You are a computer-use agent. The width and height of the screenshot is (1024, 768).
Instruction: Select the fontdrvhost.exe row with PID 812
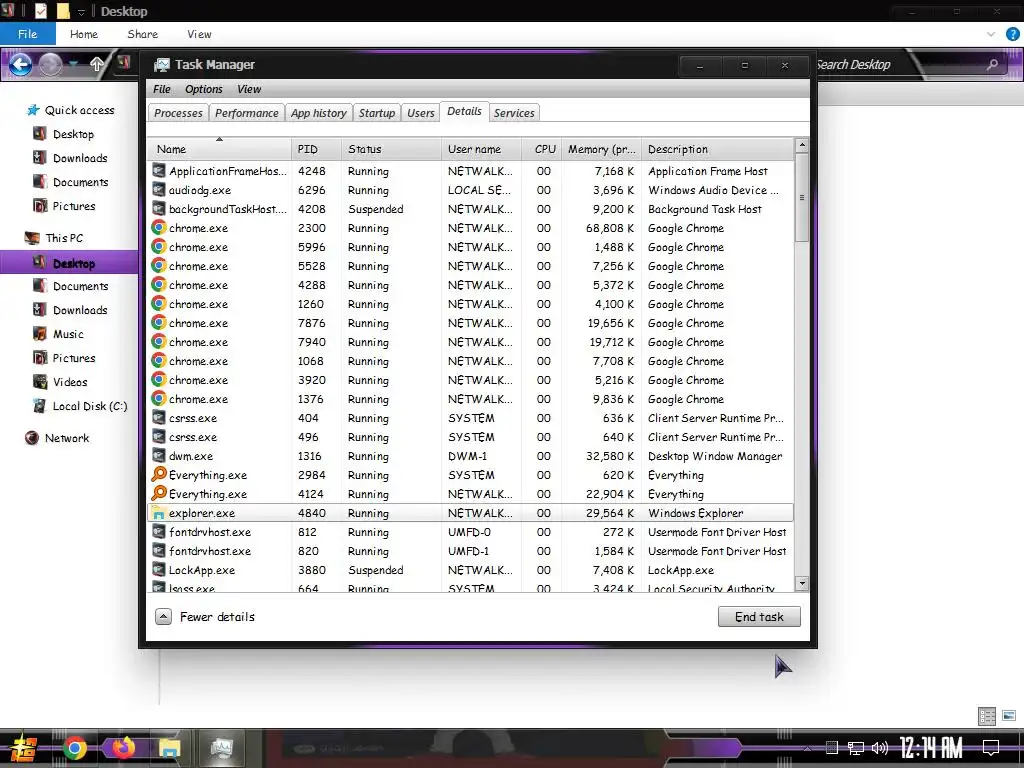point(471,532)
